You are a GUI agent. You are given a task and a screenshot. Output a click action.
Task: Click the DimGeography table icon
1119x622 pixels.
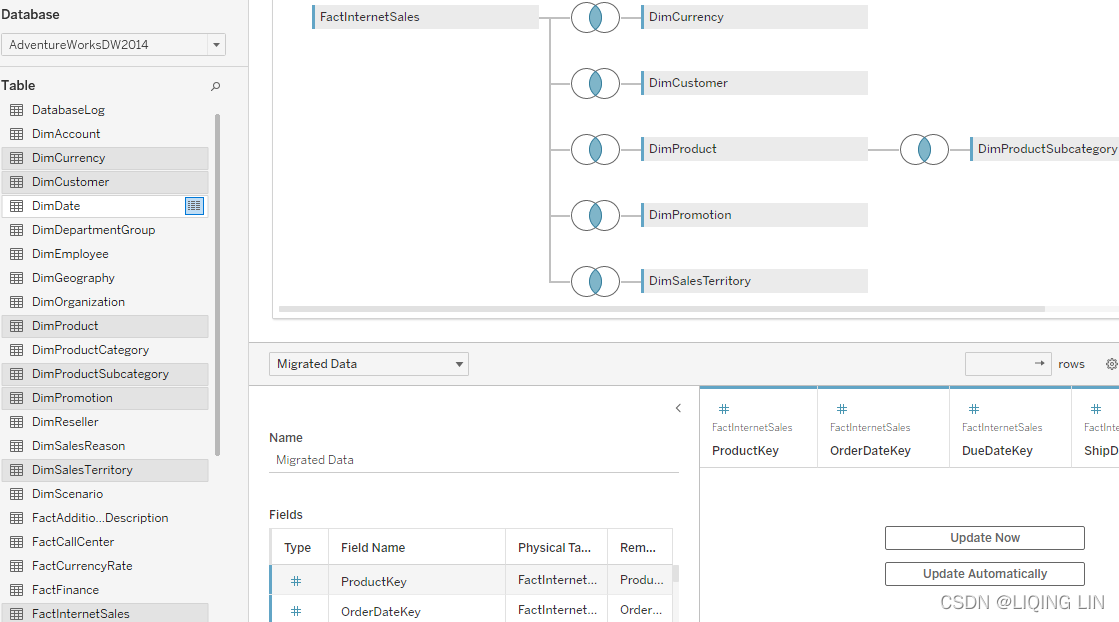(x=16, y=278)
